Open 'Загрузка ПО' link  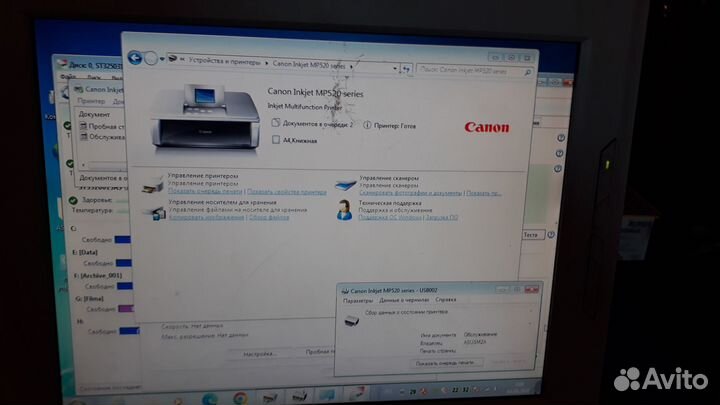pos(442,218)
